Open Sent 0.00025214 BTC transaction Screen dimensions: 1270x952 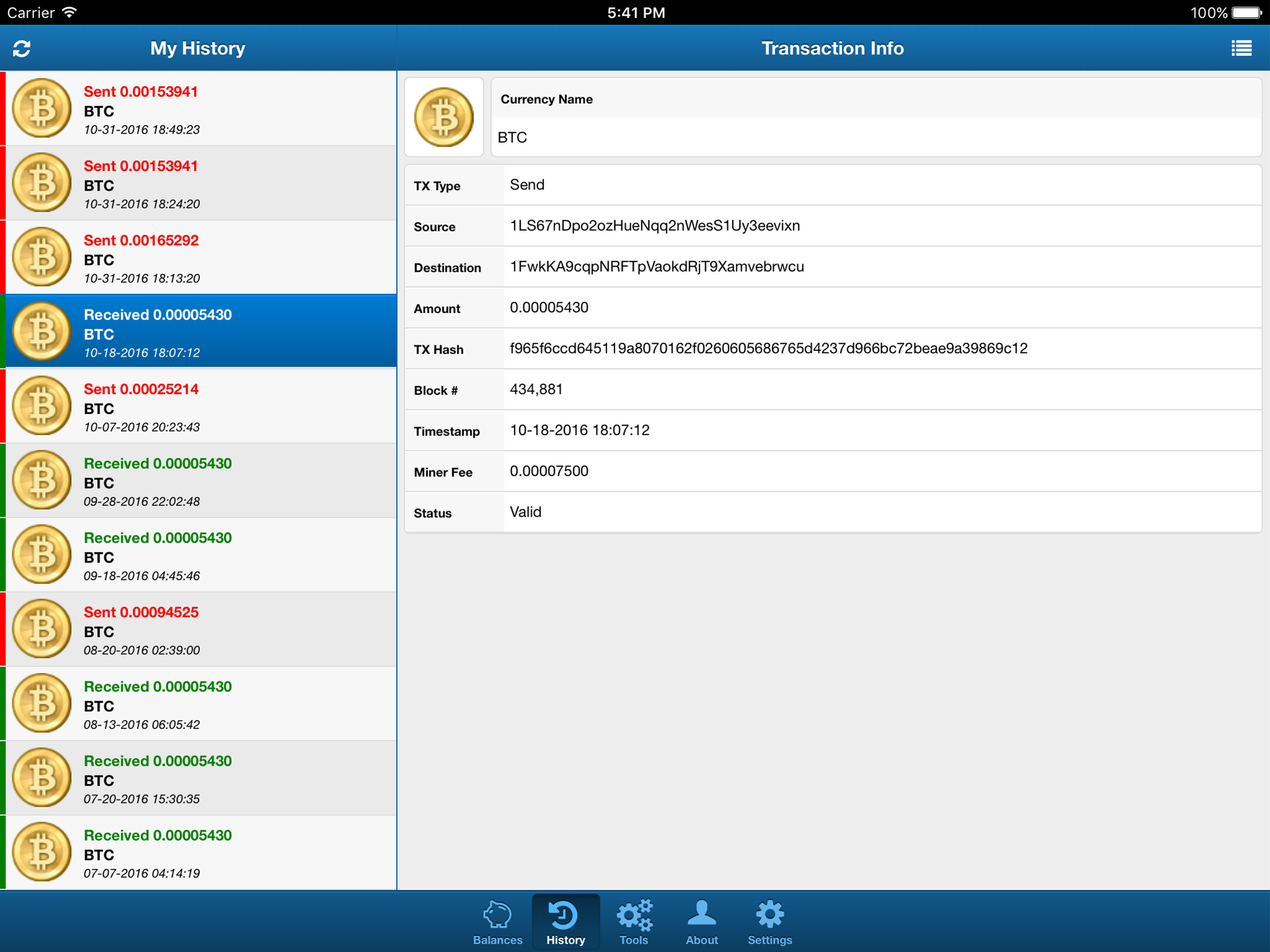pos(198,406)
